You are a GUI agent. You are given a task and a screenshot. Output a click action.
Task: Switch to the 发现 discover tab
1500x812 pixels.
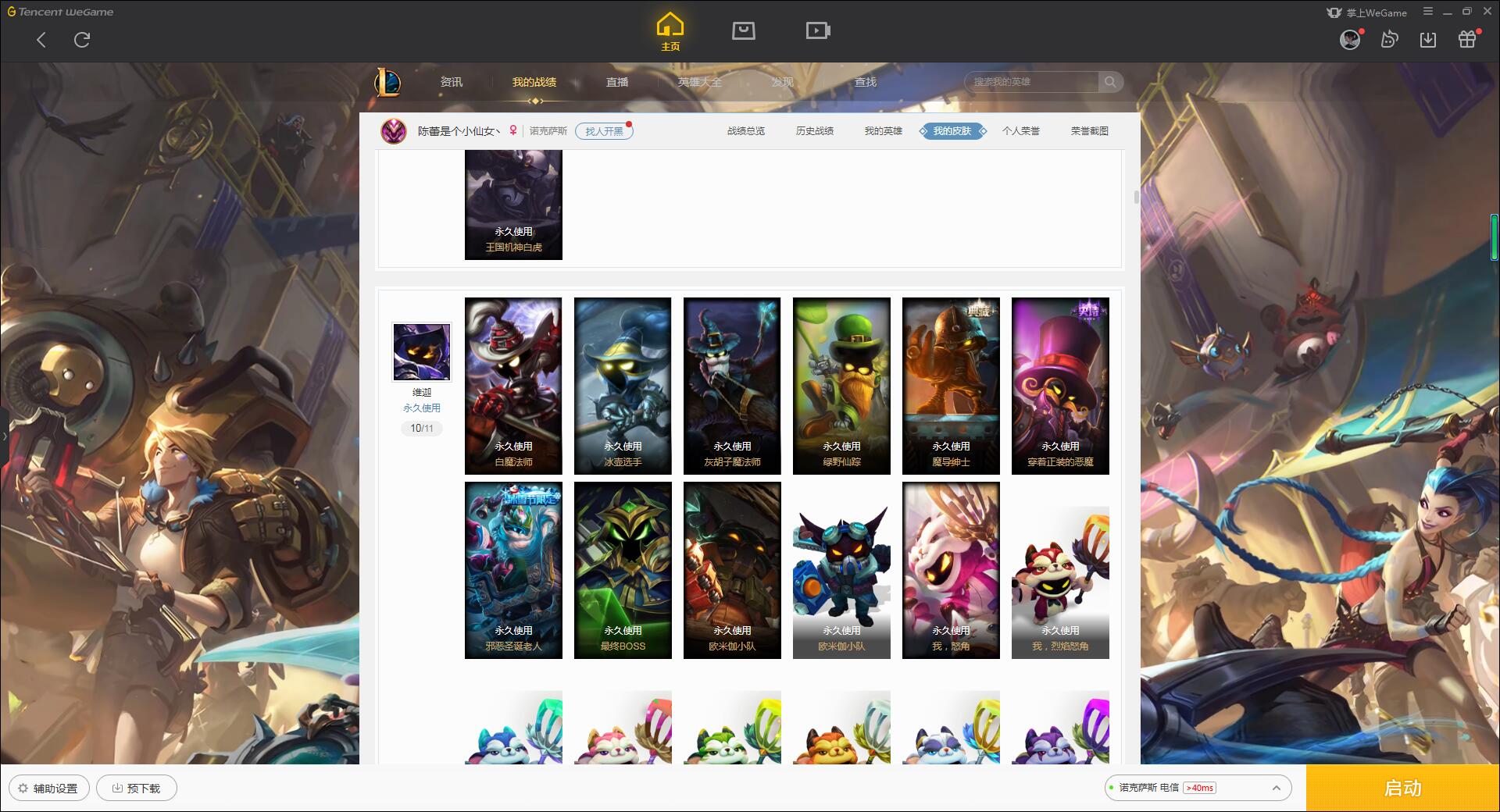pos(783,82)
